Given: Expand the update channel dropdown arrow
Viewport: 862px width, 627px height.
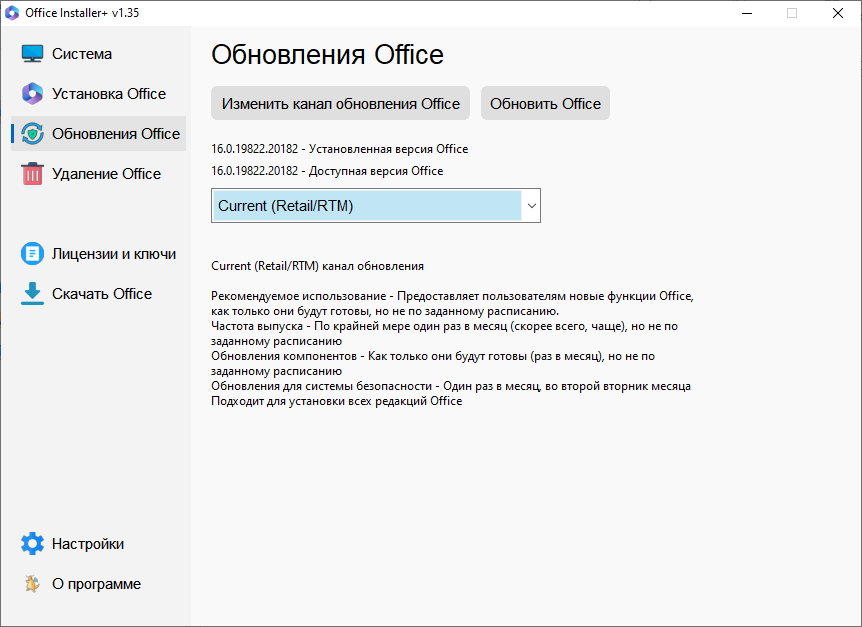Looking at the screenshot, I should pyautogui.click(x=531, y=206).
